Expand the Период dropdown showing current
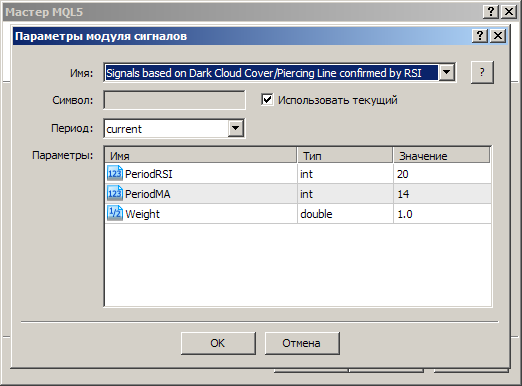The width and height of the screenshot is (522, 386). [x=236, y=128]
